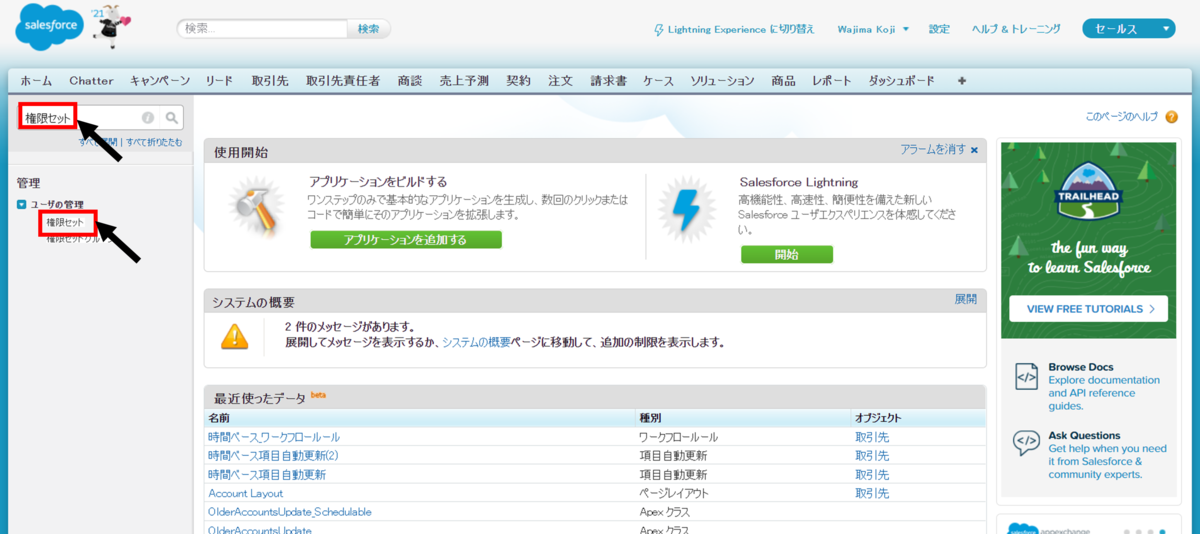Click the Ask Questions speech bubble icon
Screen dimensions: 1200x534
point(1026,442)
